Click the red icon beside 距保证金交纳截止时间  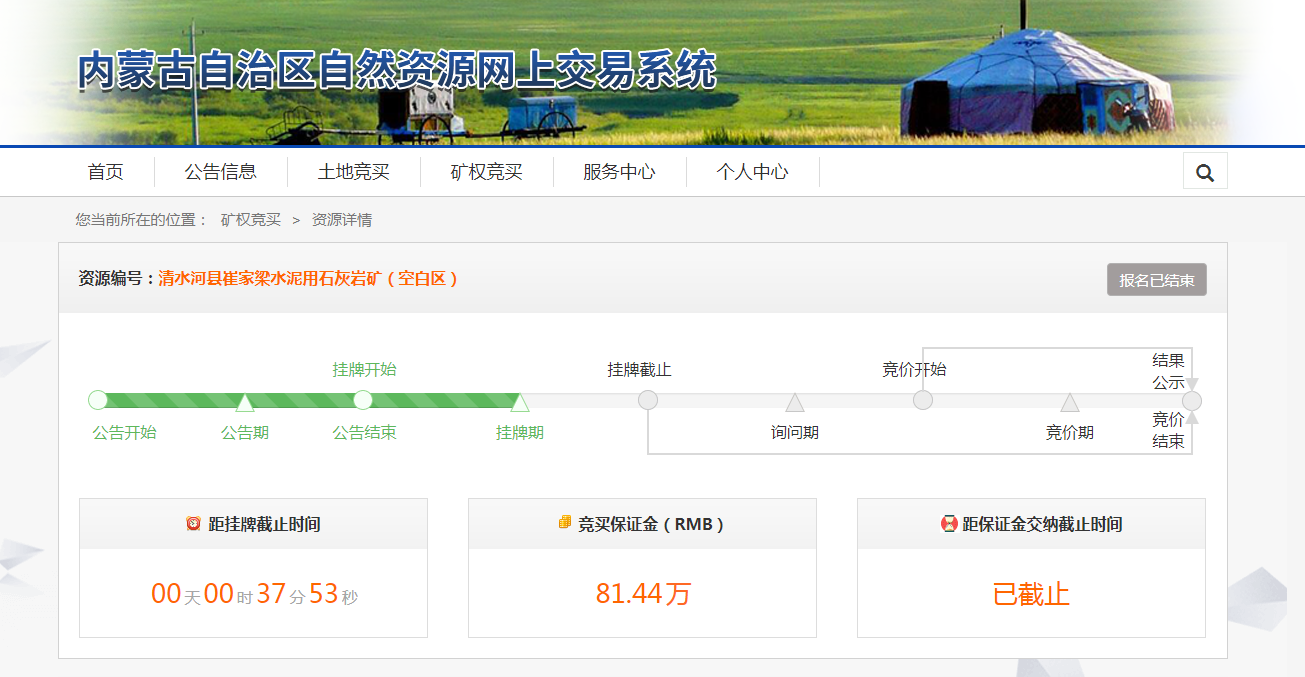pos(949,523)
